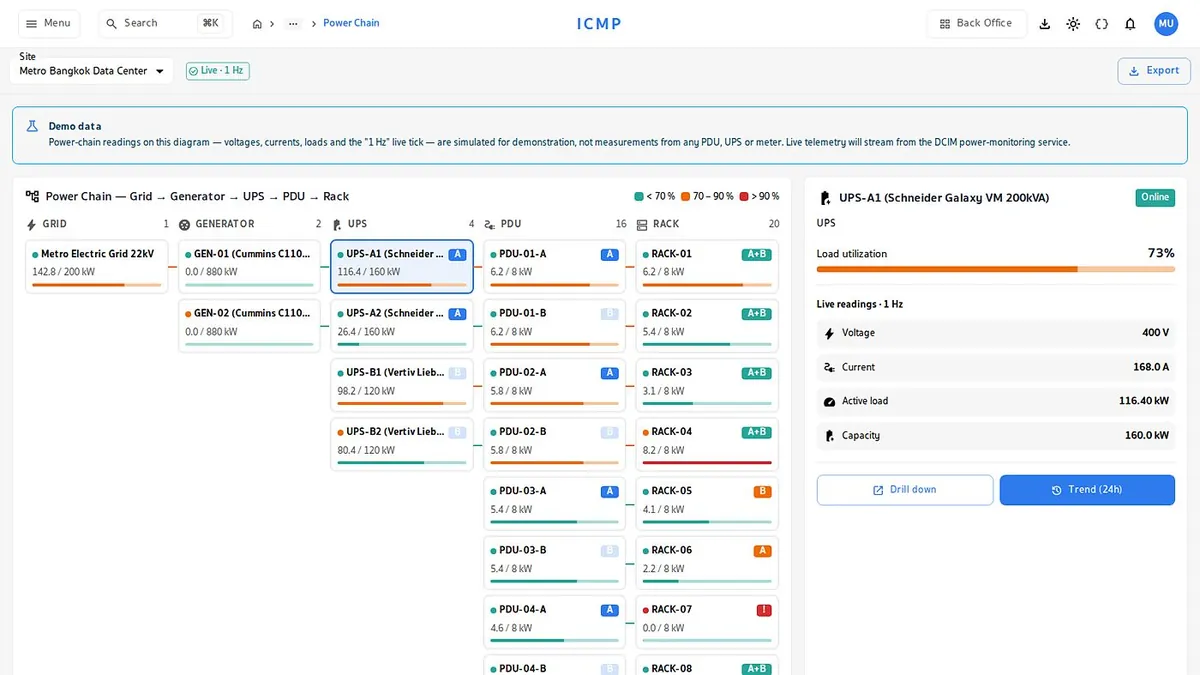The width and height of the screenshot is (1200, 675).
Task: Click the Demo data flask icon
Action: [x=33, y=126]
